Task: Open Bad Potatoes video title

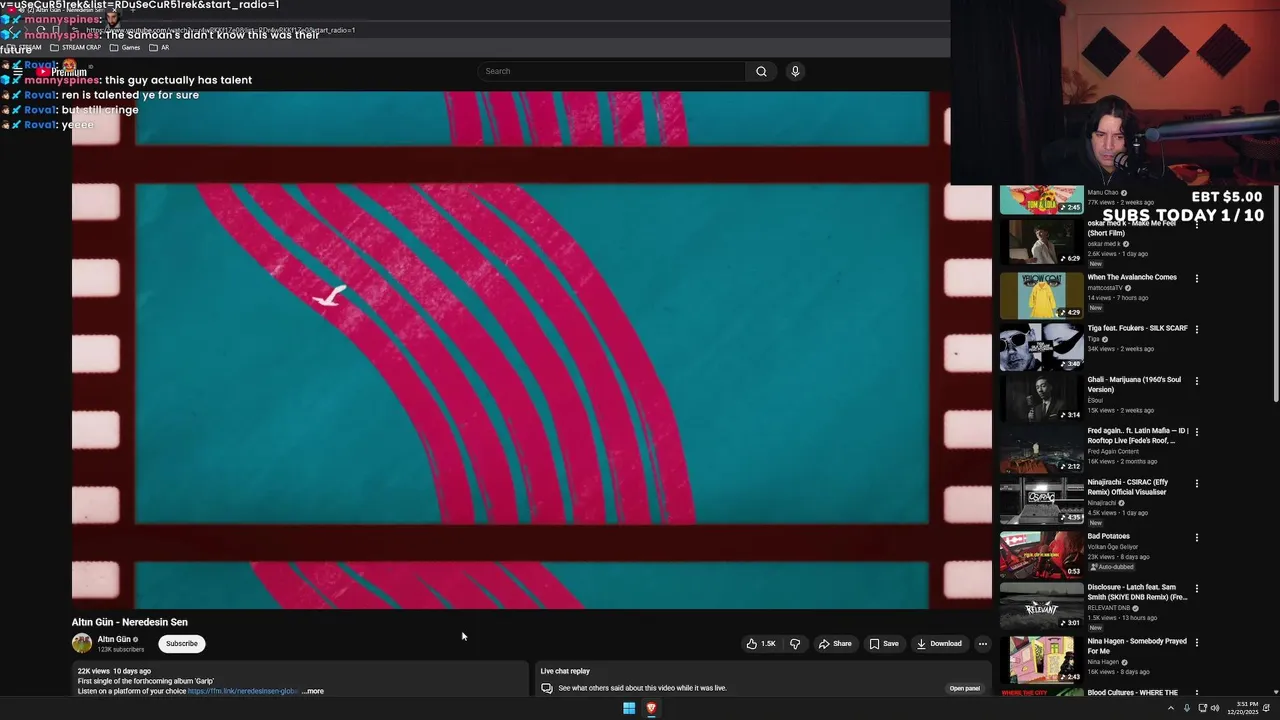Action: pyautogui.click(x=1108, y=536)
